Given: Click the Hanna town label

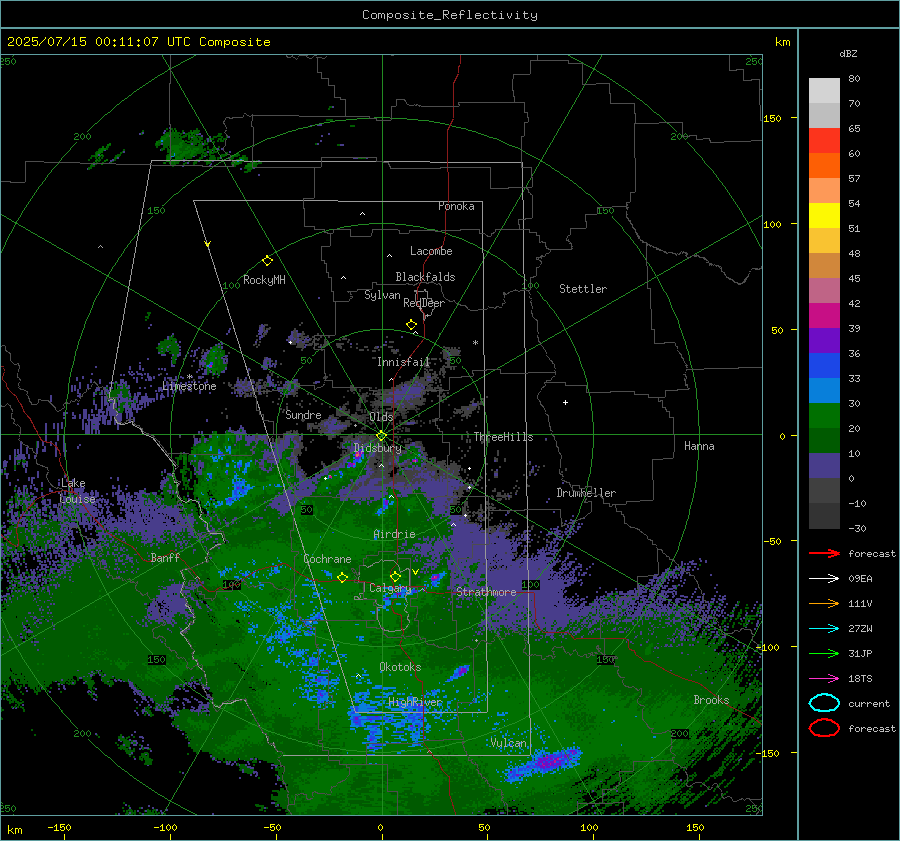Looking at the screenshot, I should [x=699, y=446].
